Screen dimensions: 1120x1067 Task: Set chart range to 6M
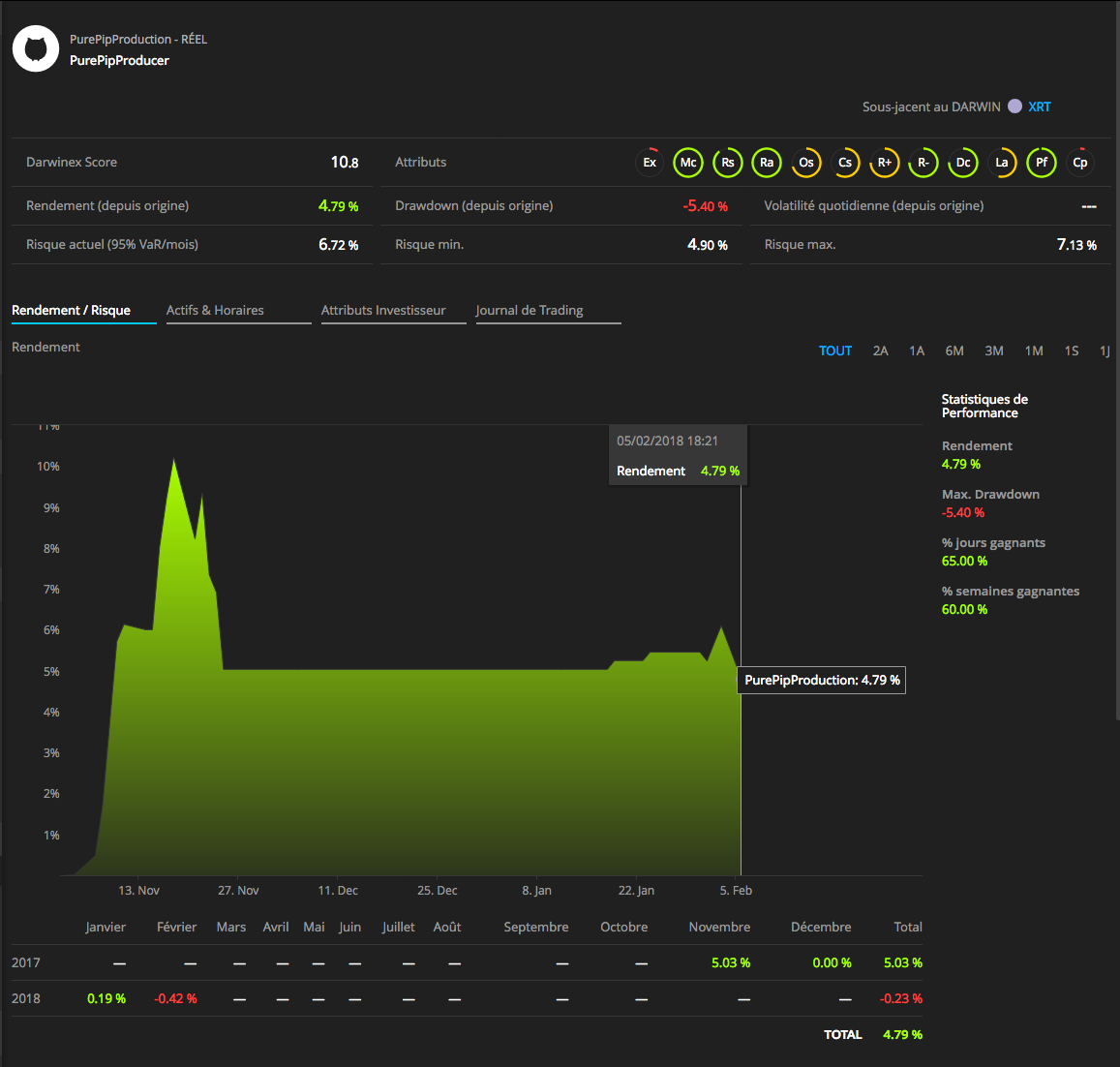(x=954, y=351)
